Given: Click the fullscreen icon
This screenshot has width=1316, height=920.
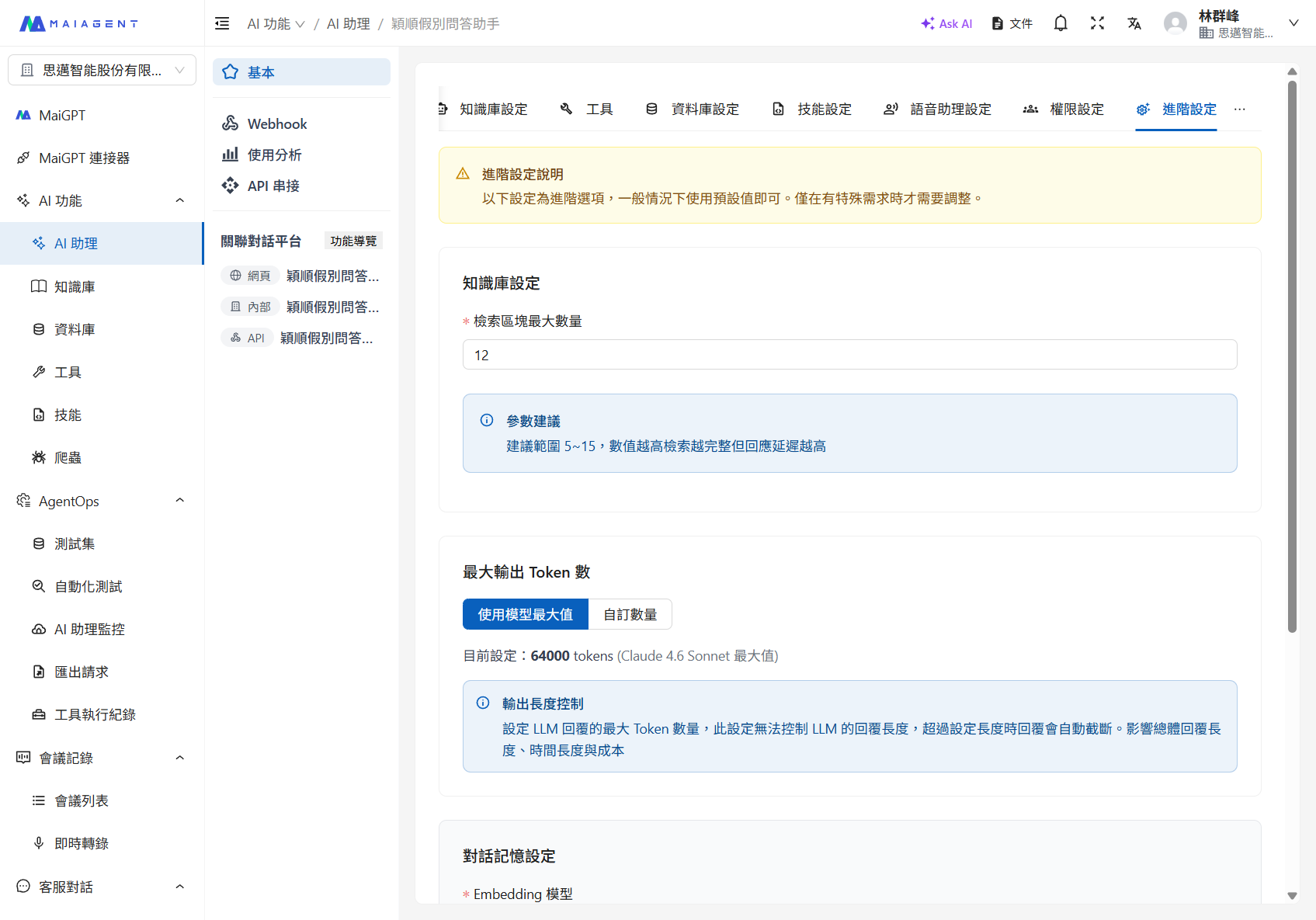Looking at the screenshot, I should [1097, 23].
